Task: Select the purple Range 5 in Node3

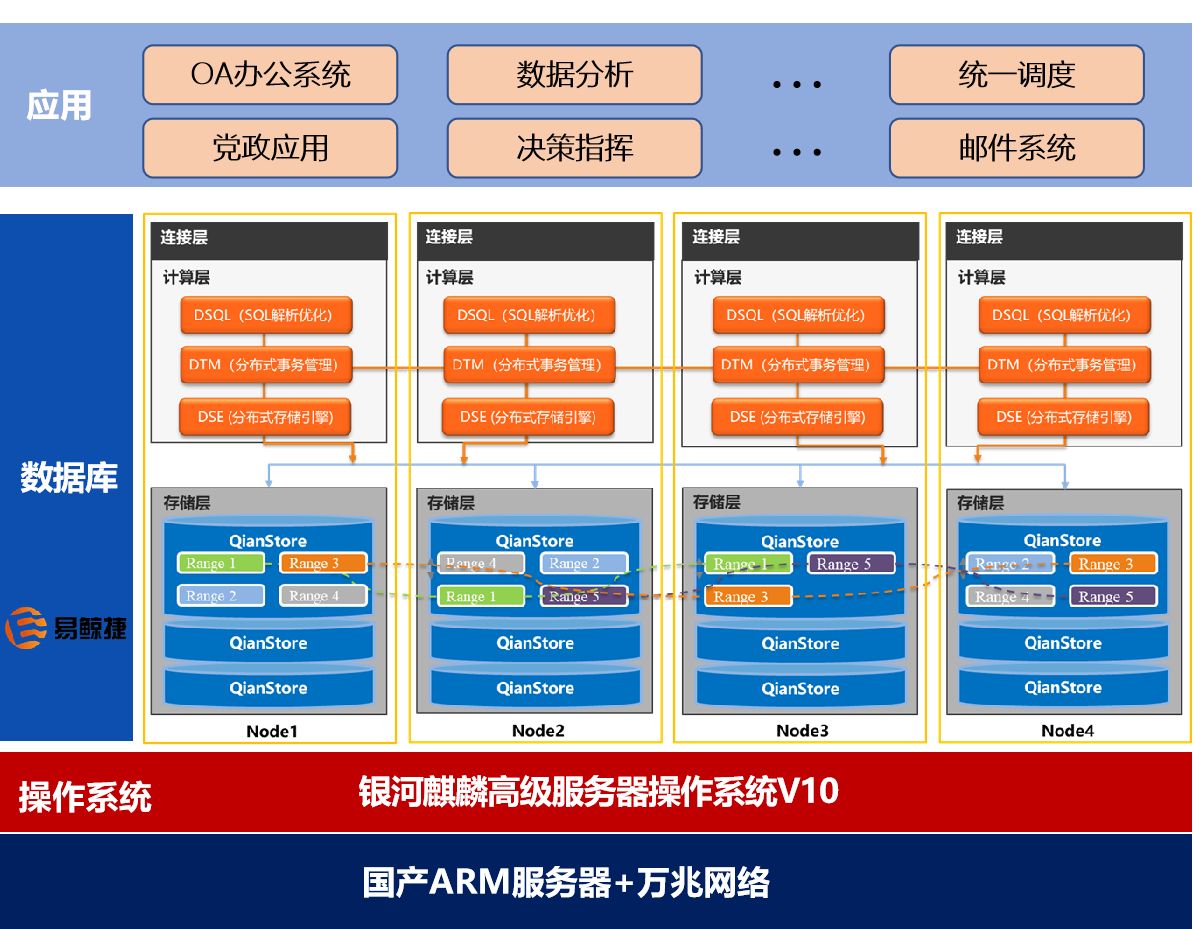Action: [x=851, y=564]
